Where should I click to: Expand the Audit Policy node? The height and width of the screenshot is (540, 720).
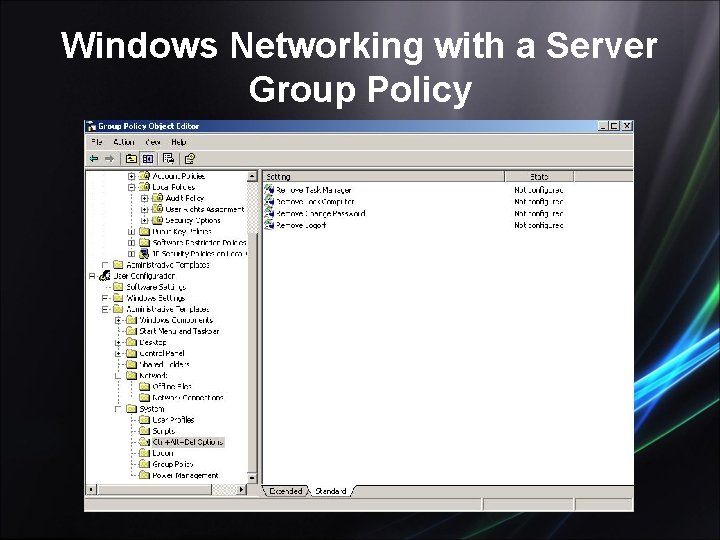point(145,198)
